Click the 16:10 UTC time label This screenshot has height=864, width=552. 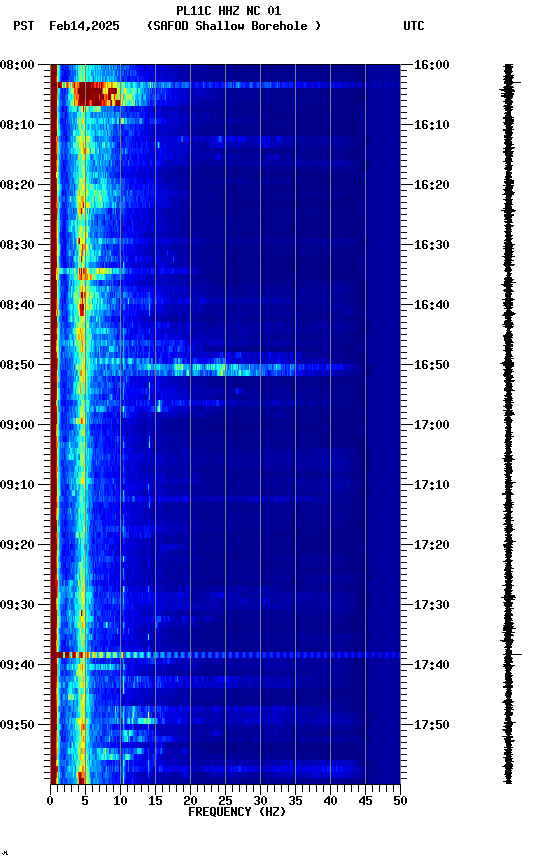pyautogui.click(x=432, y=125)
